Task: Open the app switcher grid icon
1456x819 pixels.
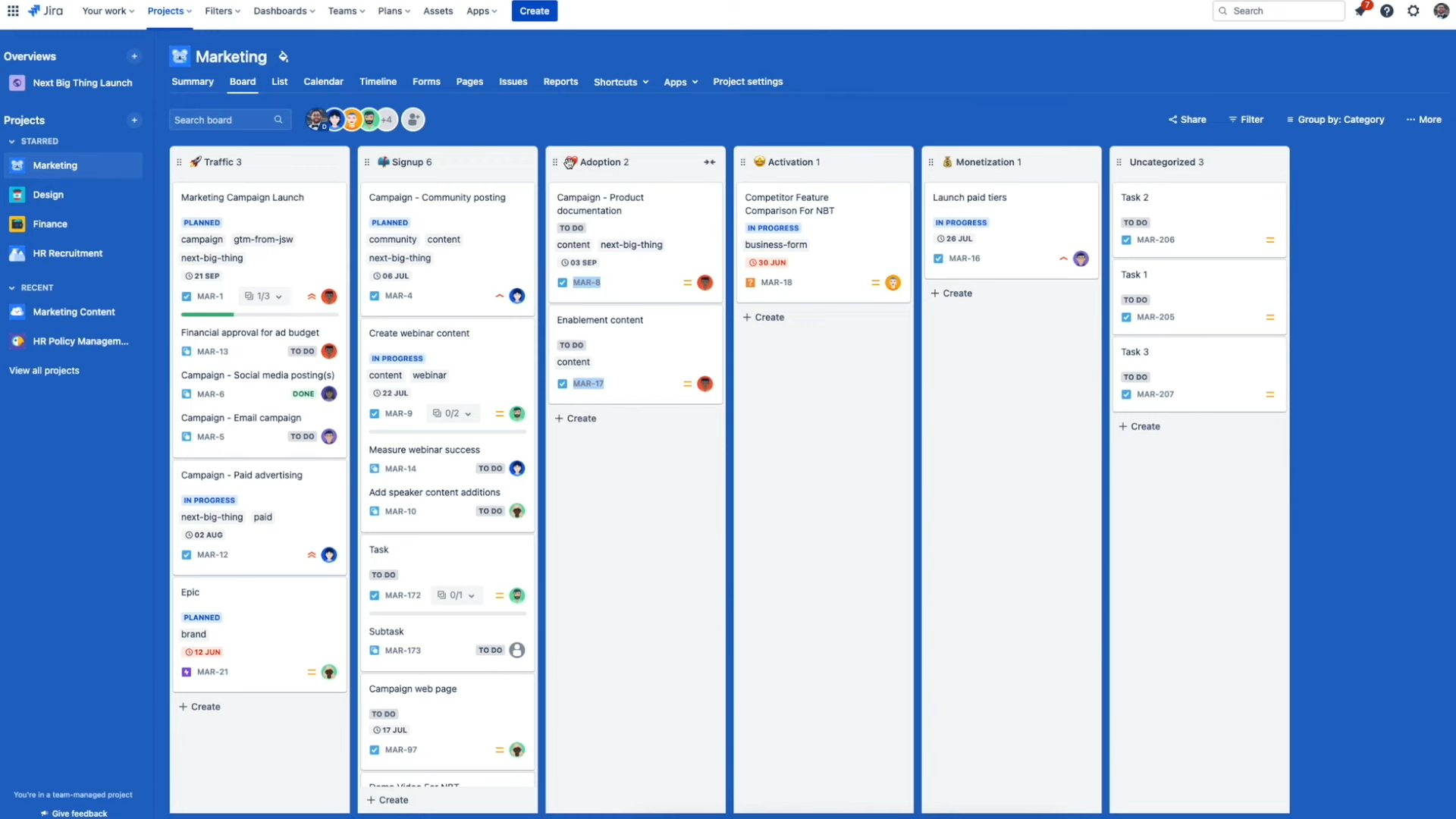Action: coord(13,11)
